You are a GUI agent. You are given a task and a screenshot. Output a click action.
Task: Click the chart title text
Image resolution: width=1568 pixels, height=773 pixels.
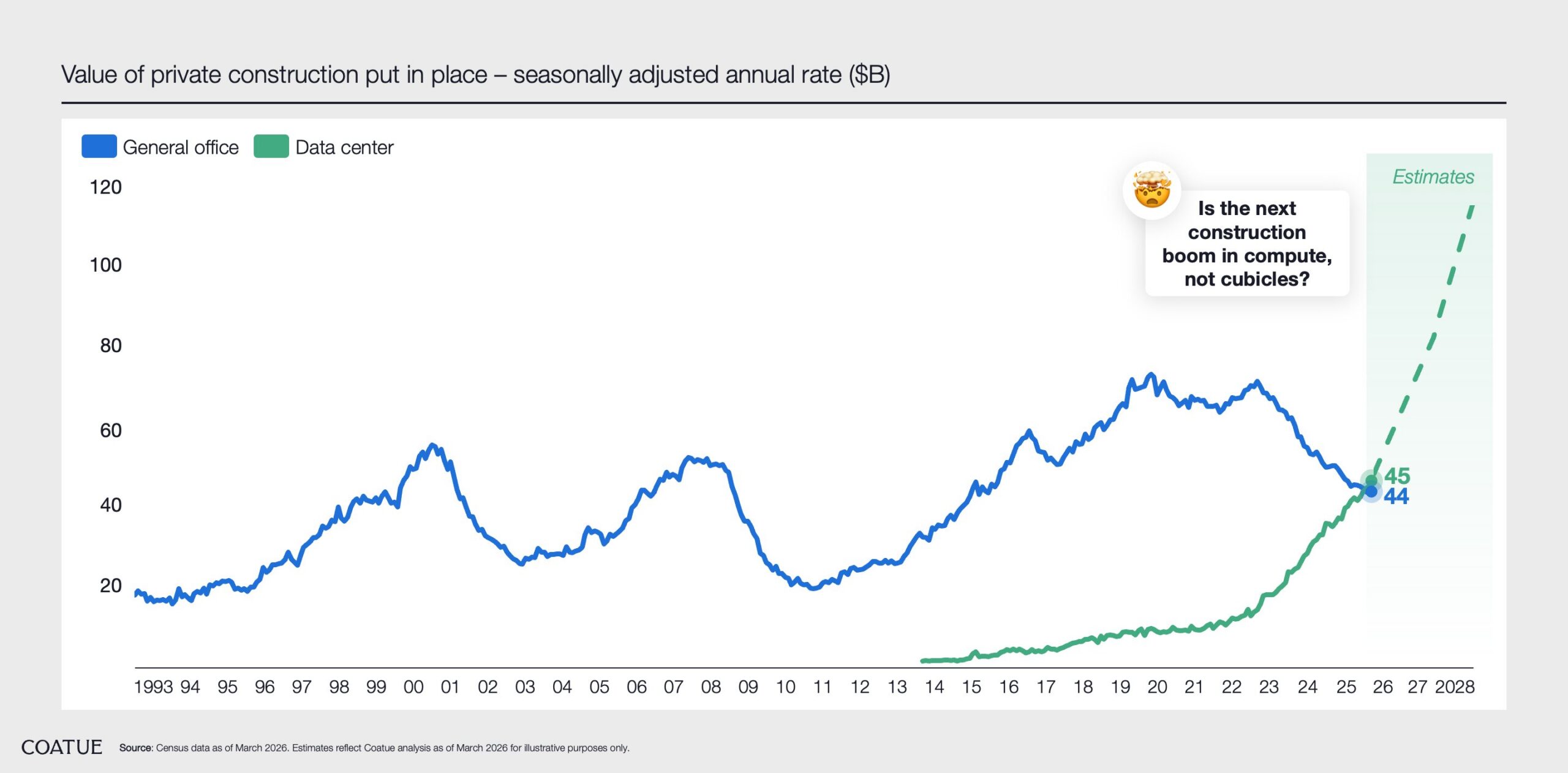click(x=475, y=75)
